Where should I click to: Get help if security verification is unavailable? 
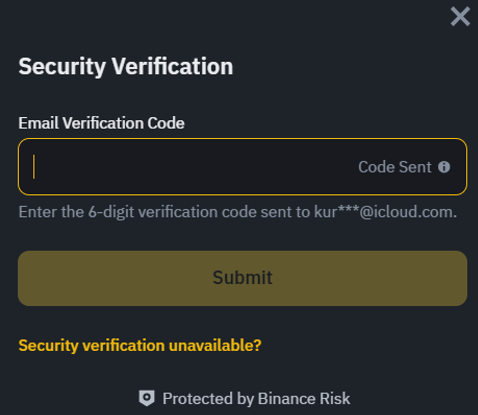click(x=140, y=345)
